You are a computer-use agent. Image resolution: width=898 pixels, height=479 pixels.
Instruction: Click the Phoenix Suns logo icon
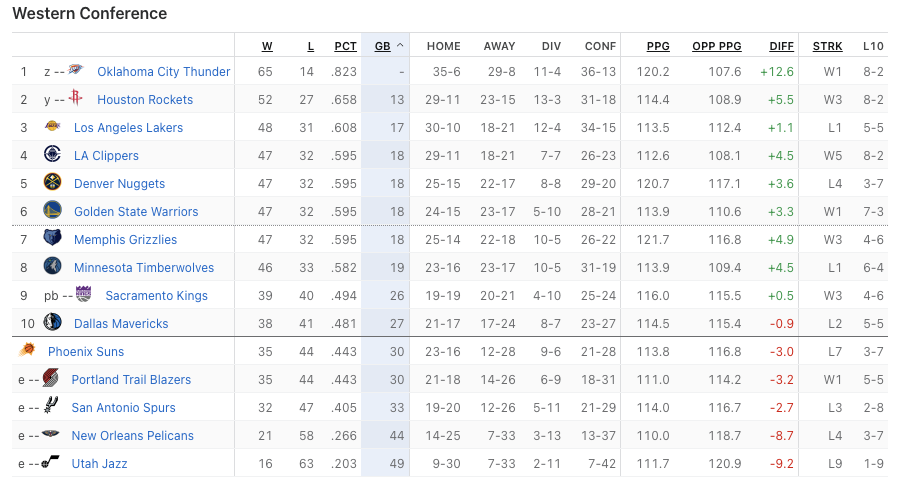(x=26, y=350)
